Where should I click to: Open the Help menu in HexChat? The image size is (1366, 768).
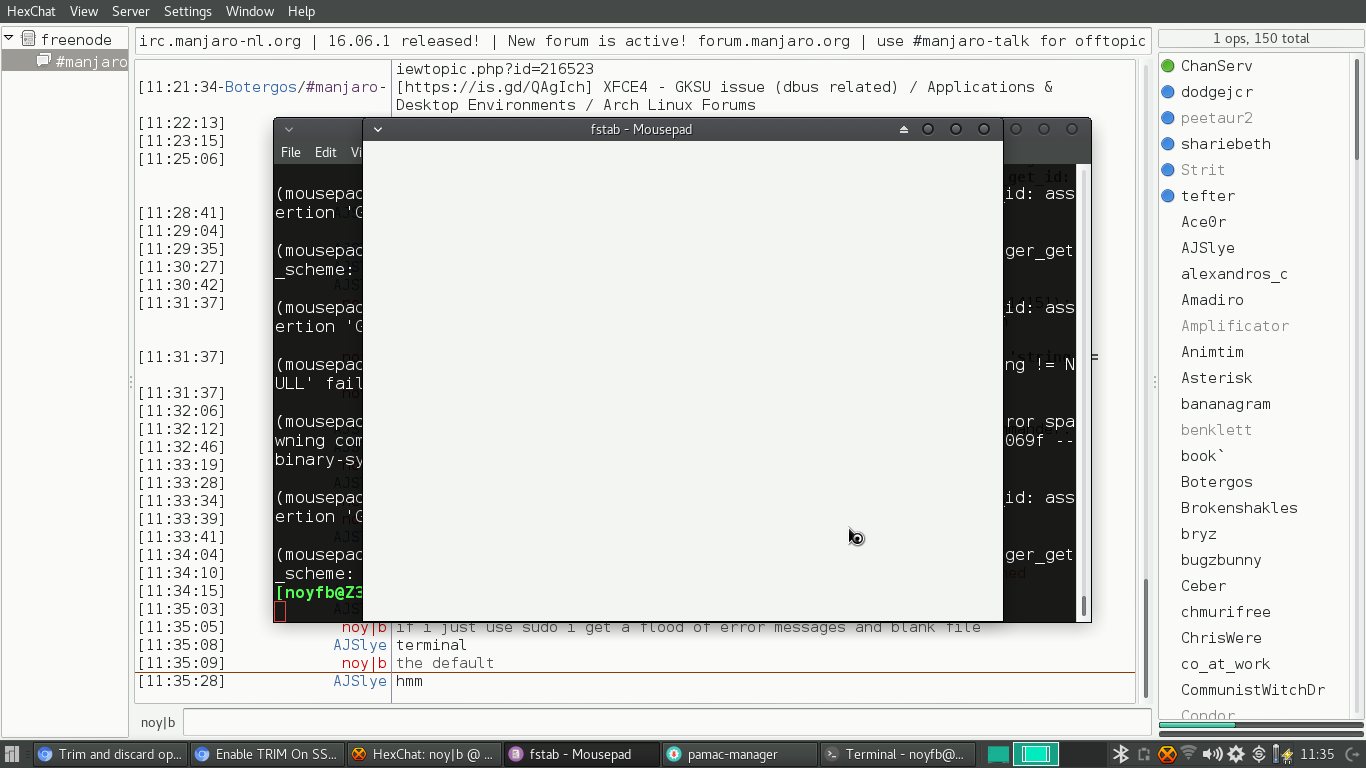point(301,11)
